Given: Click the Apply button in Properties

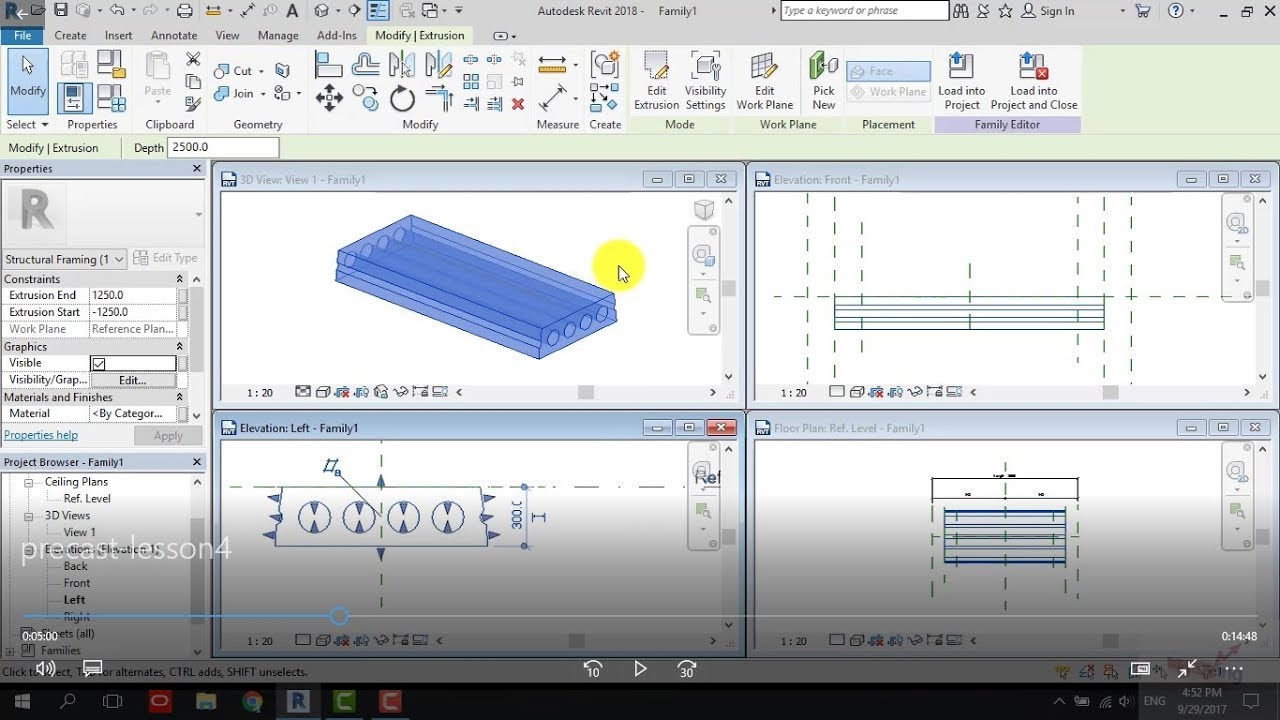Looking at the screenshot, I should [x=168, y=436].
